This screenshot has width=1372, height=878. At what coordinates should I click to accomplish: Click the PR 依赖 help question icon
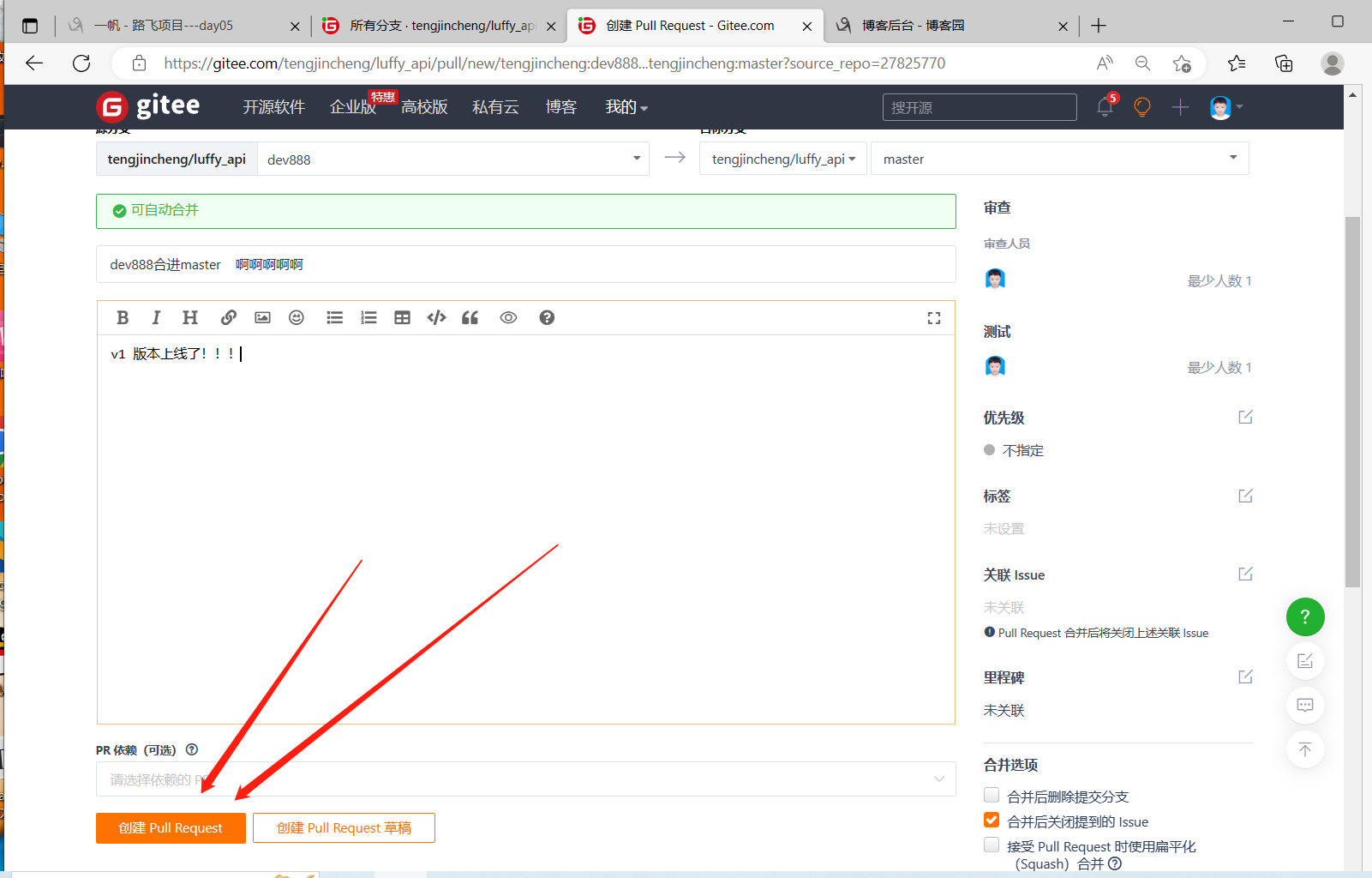[x=192, y=749]
